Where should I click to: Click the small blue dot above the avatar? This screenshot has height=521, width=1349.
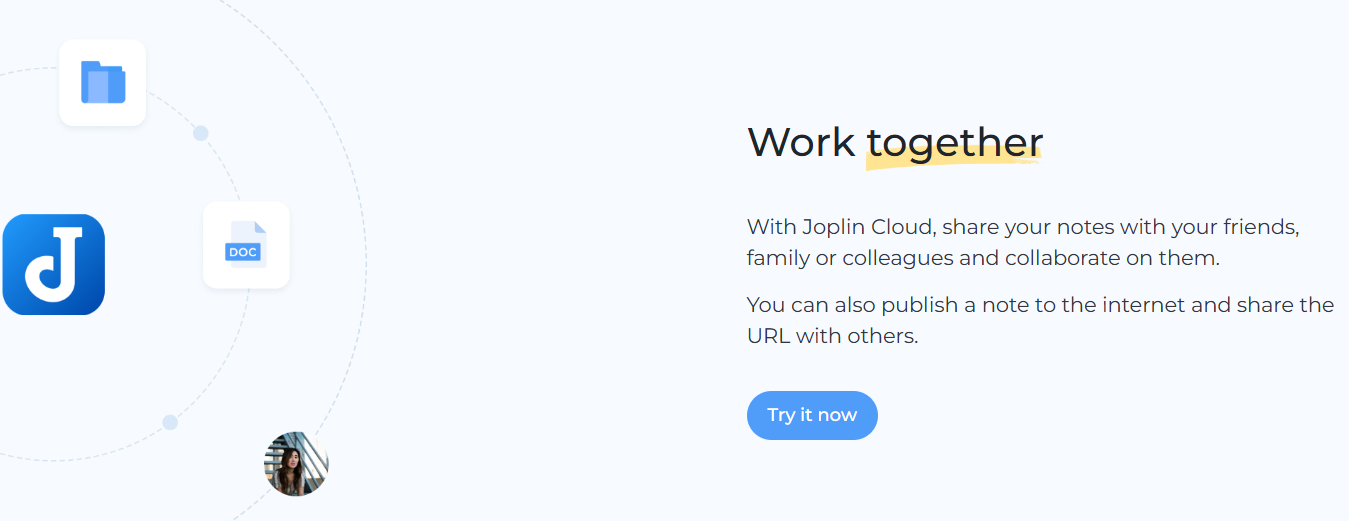click(170, 422)
